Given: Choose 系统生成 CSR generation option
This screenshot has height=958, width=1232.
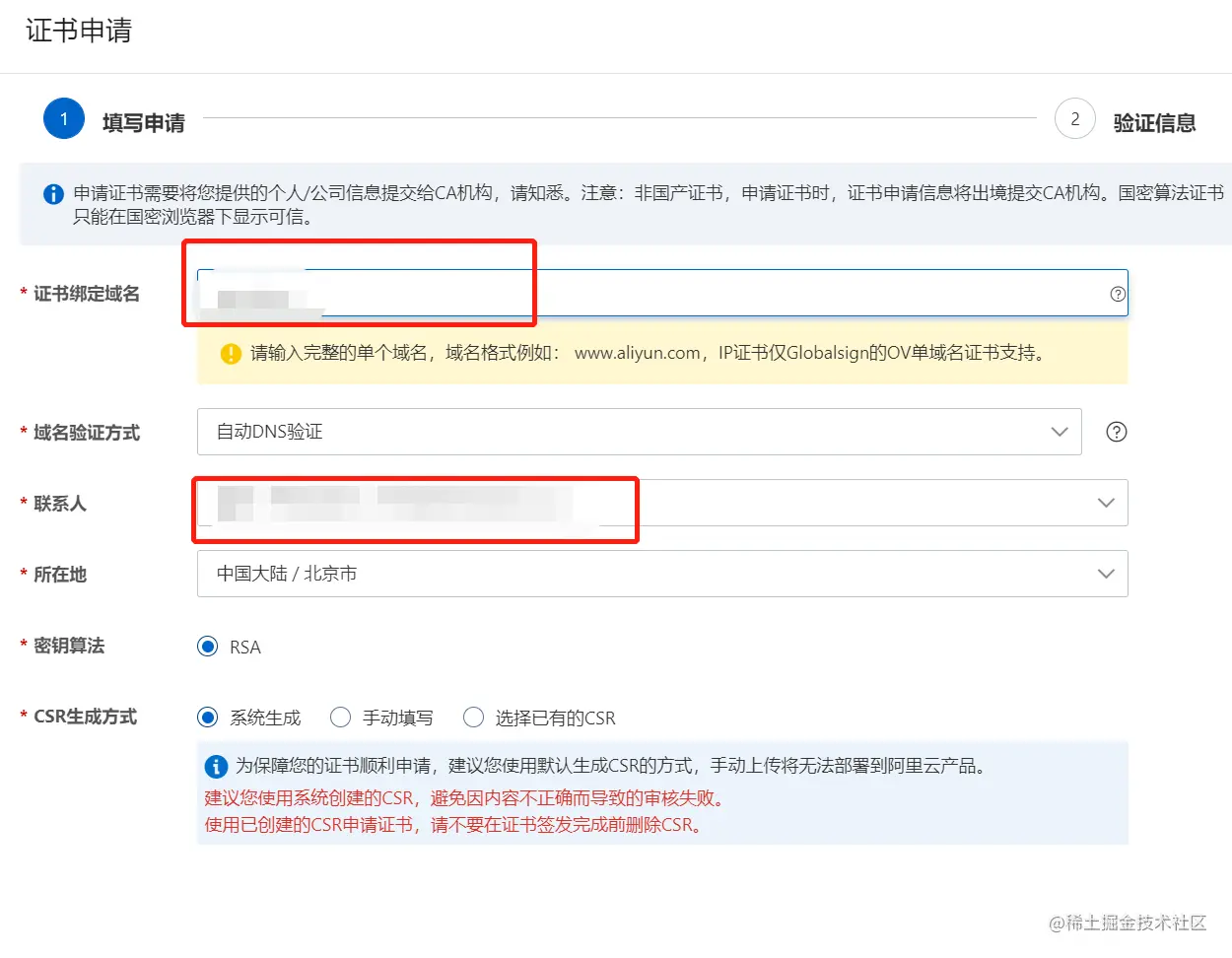Looking at the screenshot, I should point(207,718).
